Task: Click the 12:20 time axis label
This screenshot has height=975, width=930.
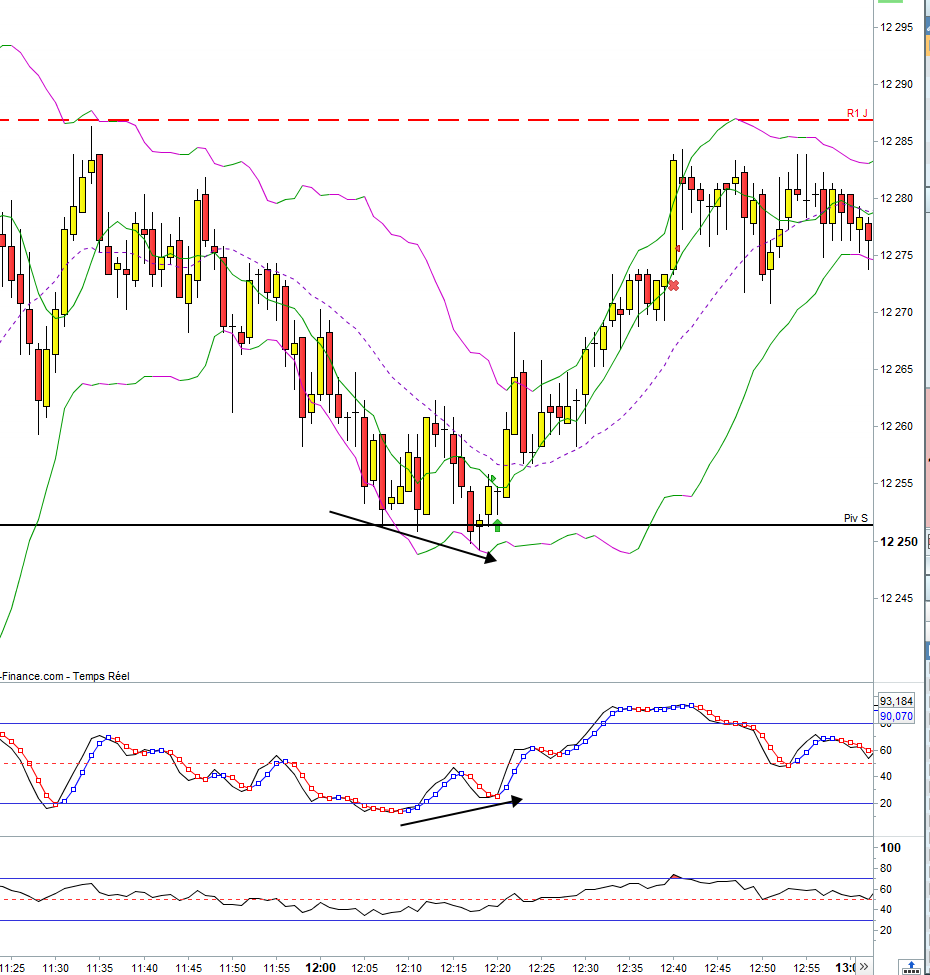Action: tap(497, 968)
